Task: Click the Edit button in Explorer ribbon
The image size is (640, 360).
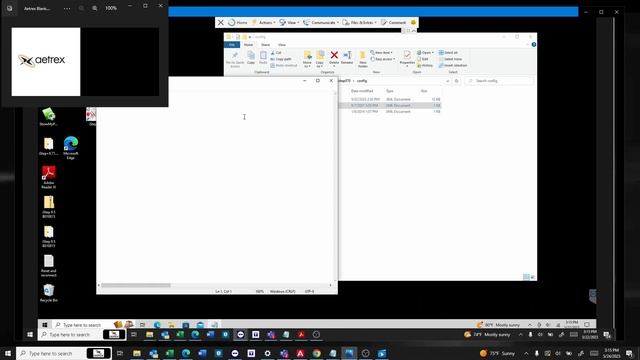Action: [x=422, y=59]
